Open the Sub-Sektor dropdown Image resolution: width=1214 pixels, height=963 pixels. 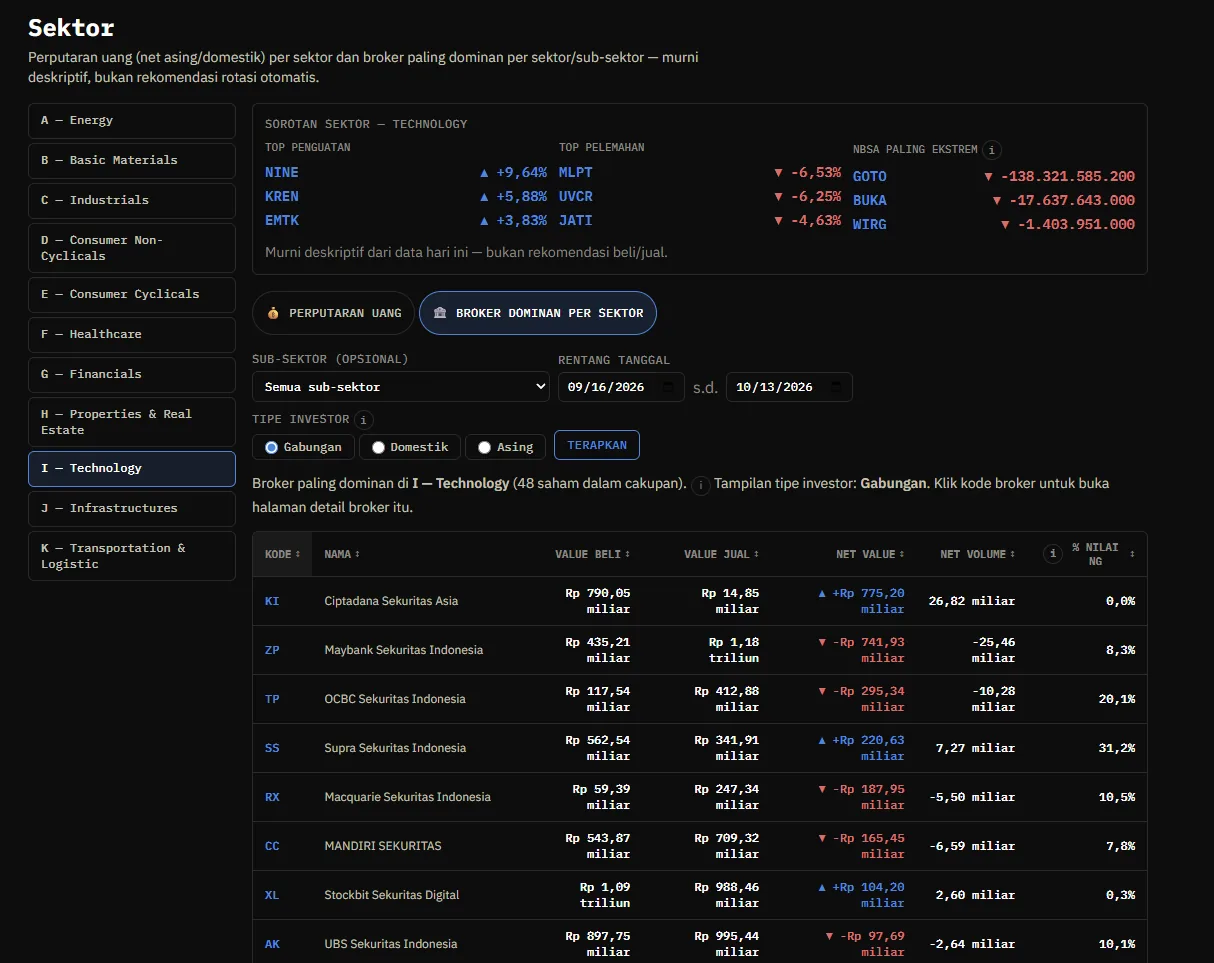click(401, 387)
